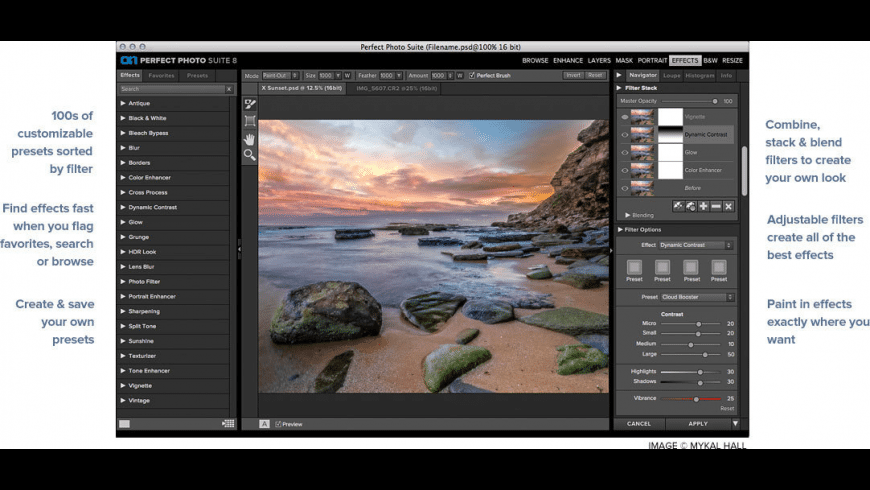
Task: Click the Dynamic Contrast gradient mask thumbnail
Action: coord(670,134)
